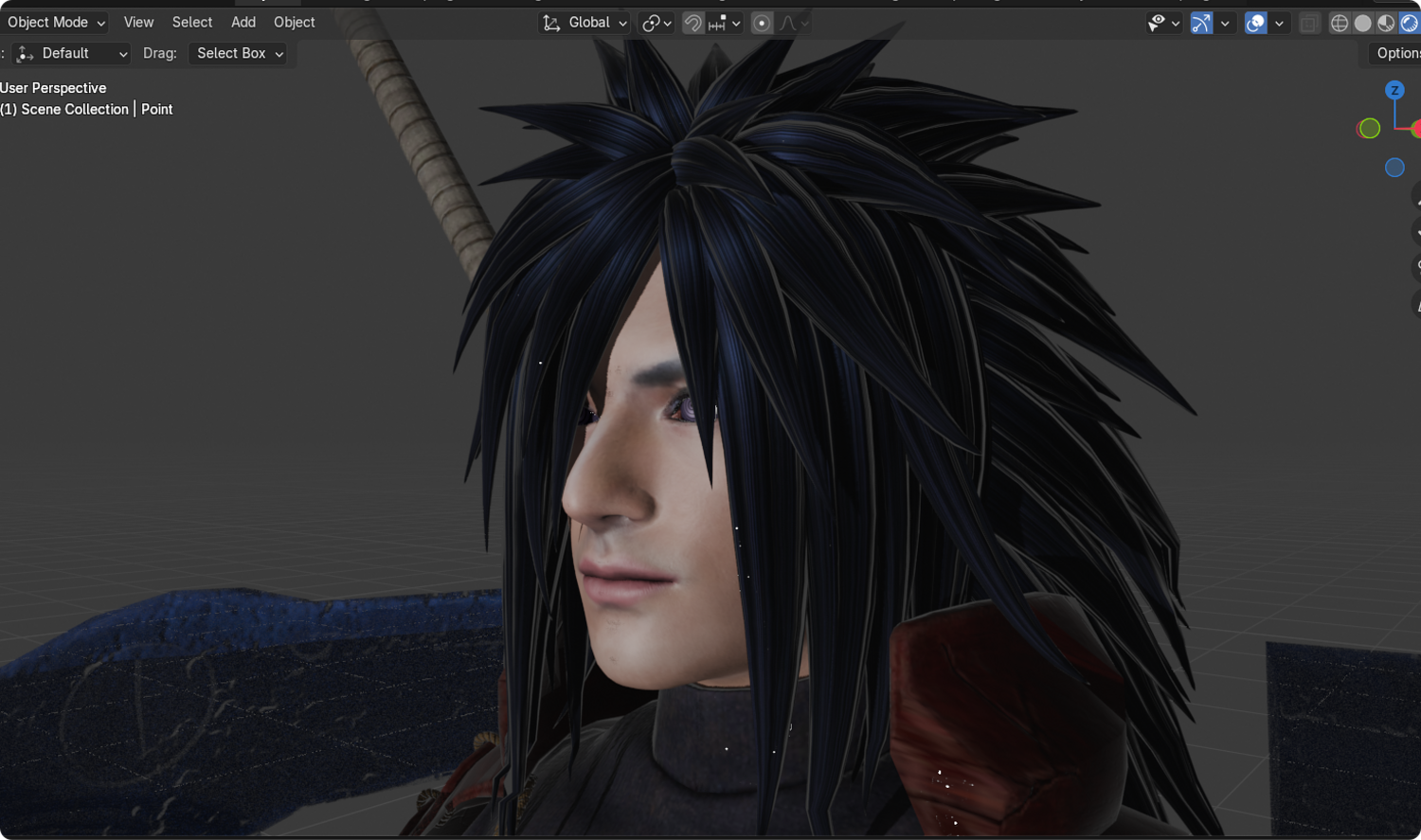The image size is (1421, 840).
Task: Click the Z axis on the navigation gizmo
Action: (x=1394, y=90)
